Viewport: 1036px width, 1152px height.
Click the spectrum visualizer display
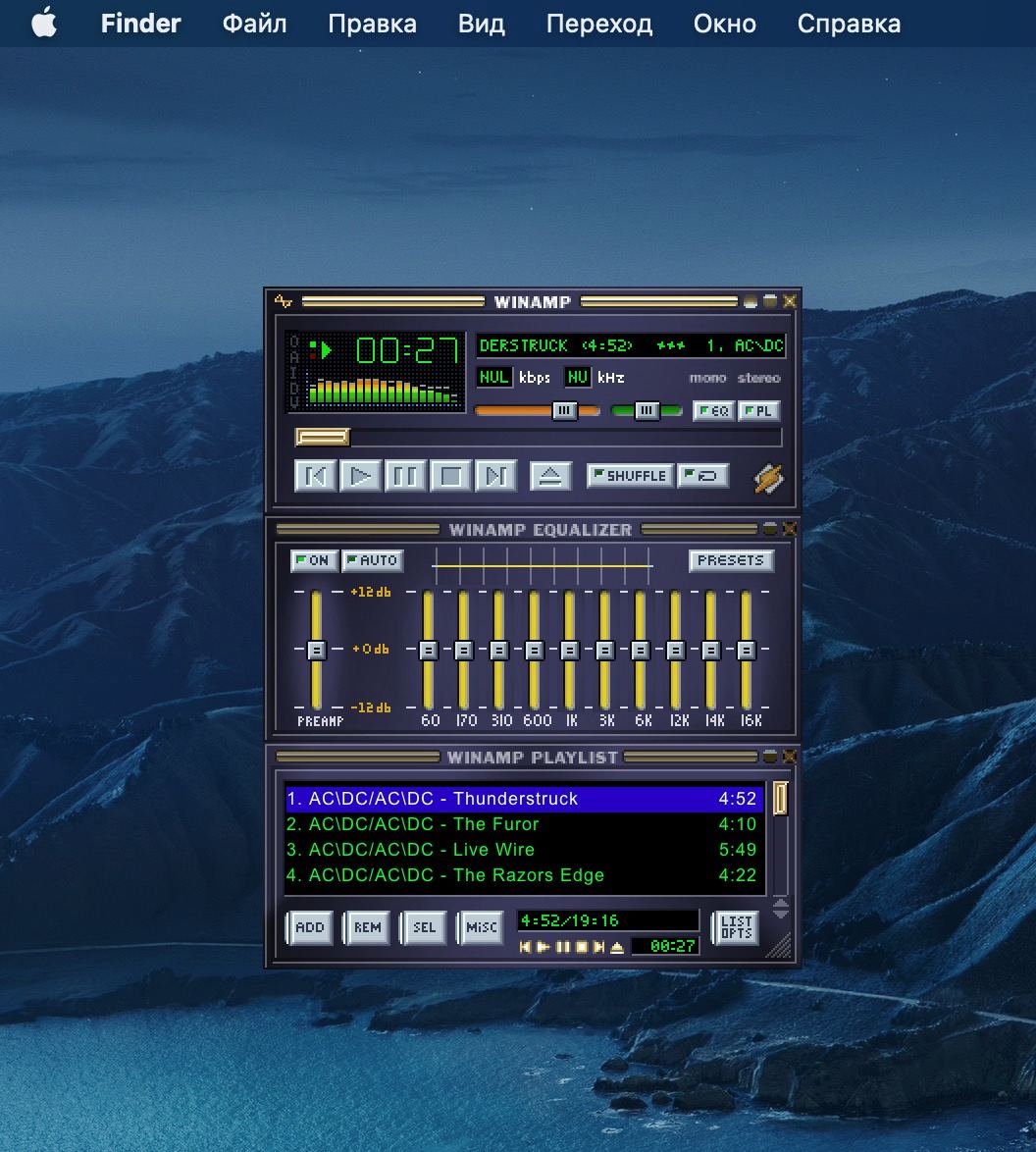[383, 391]
